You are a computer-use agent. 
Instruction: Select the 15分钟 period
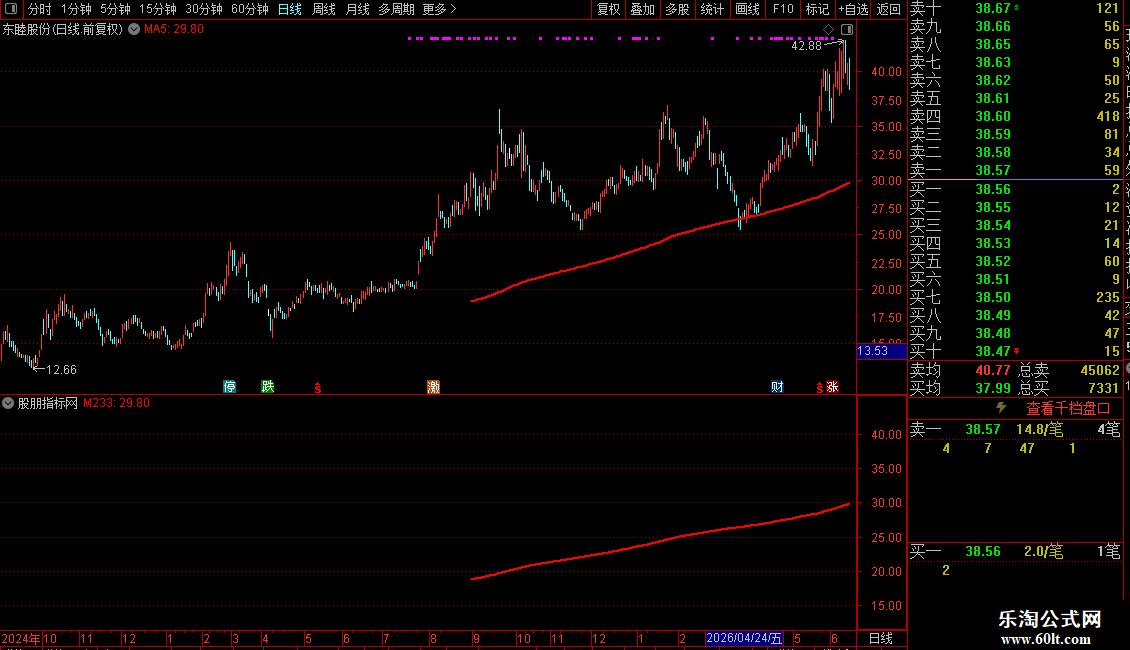click(x=157, y=9)
